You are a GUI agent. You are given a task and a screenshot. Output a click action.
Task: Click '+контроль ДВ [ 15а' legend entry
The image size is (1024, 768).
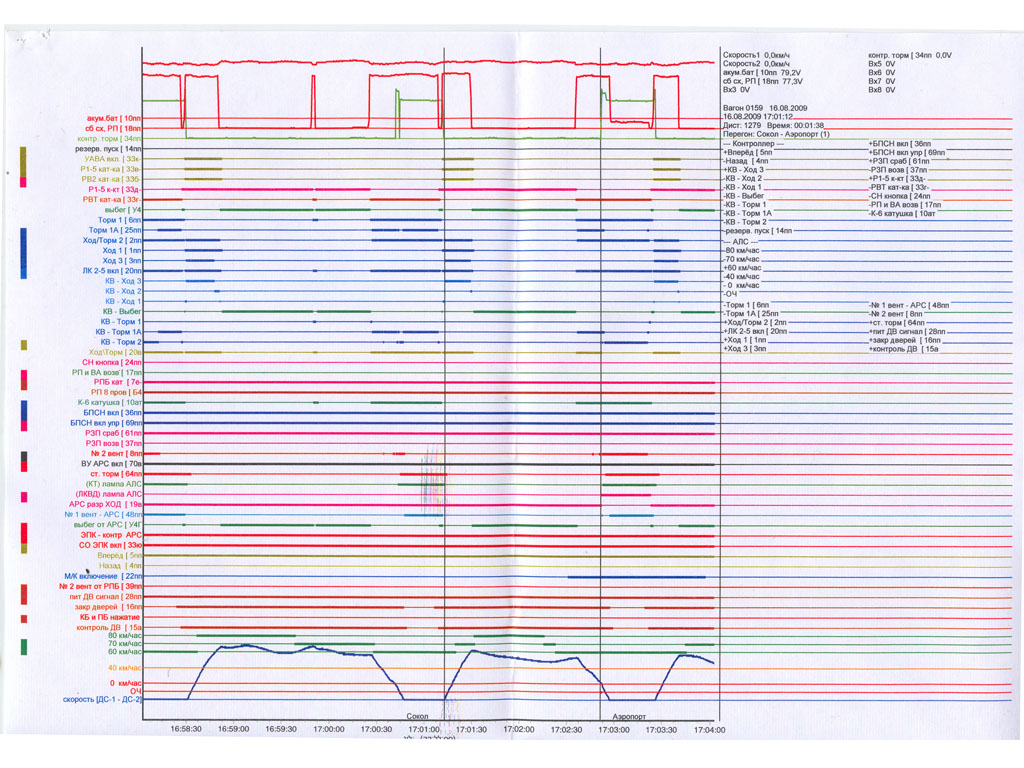[904, 349]
